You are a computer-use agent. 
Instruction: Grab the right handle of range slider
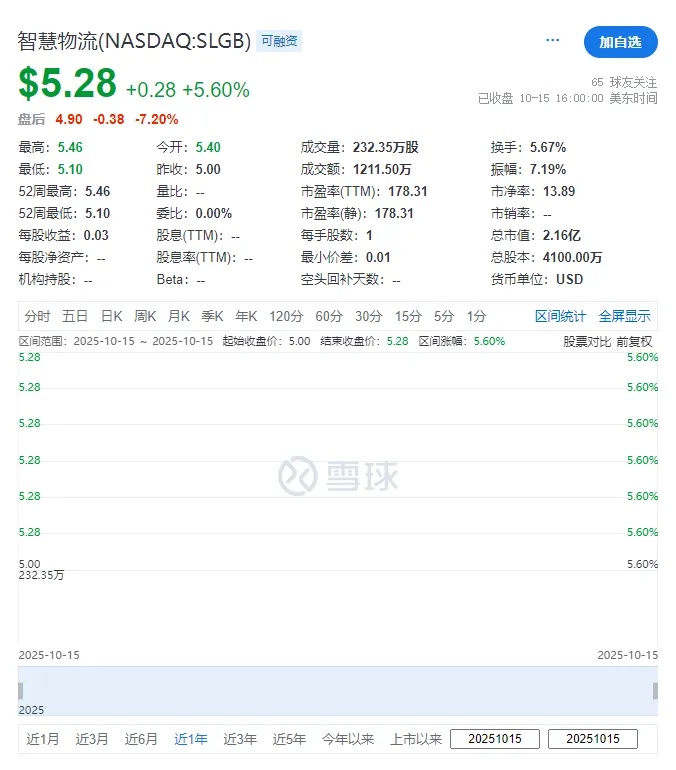(x=655, y=691)
